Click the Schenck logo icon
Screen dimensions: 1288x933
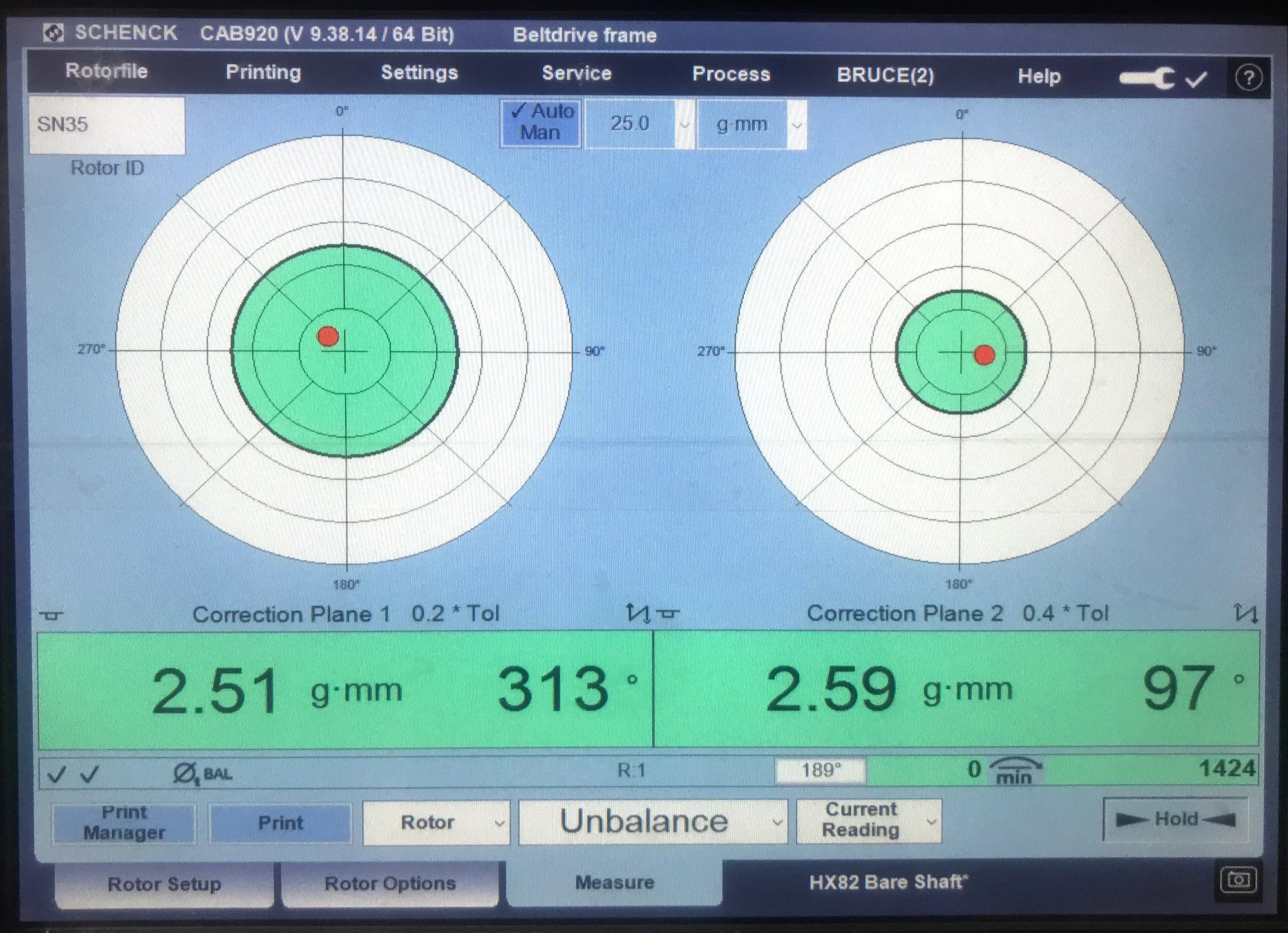click(53, 33)
